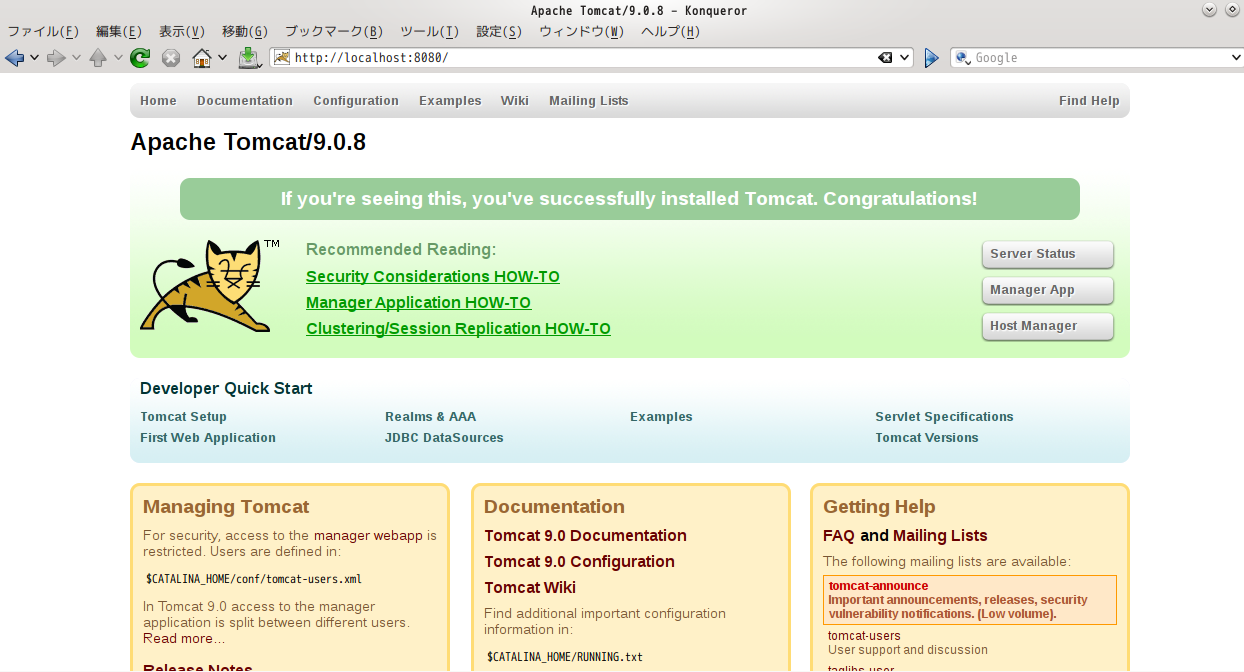Open Examples in the Tomcat nav bar

(450, 101)
